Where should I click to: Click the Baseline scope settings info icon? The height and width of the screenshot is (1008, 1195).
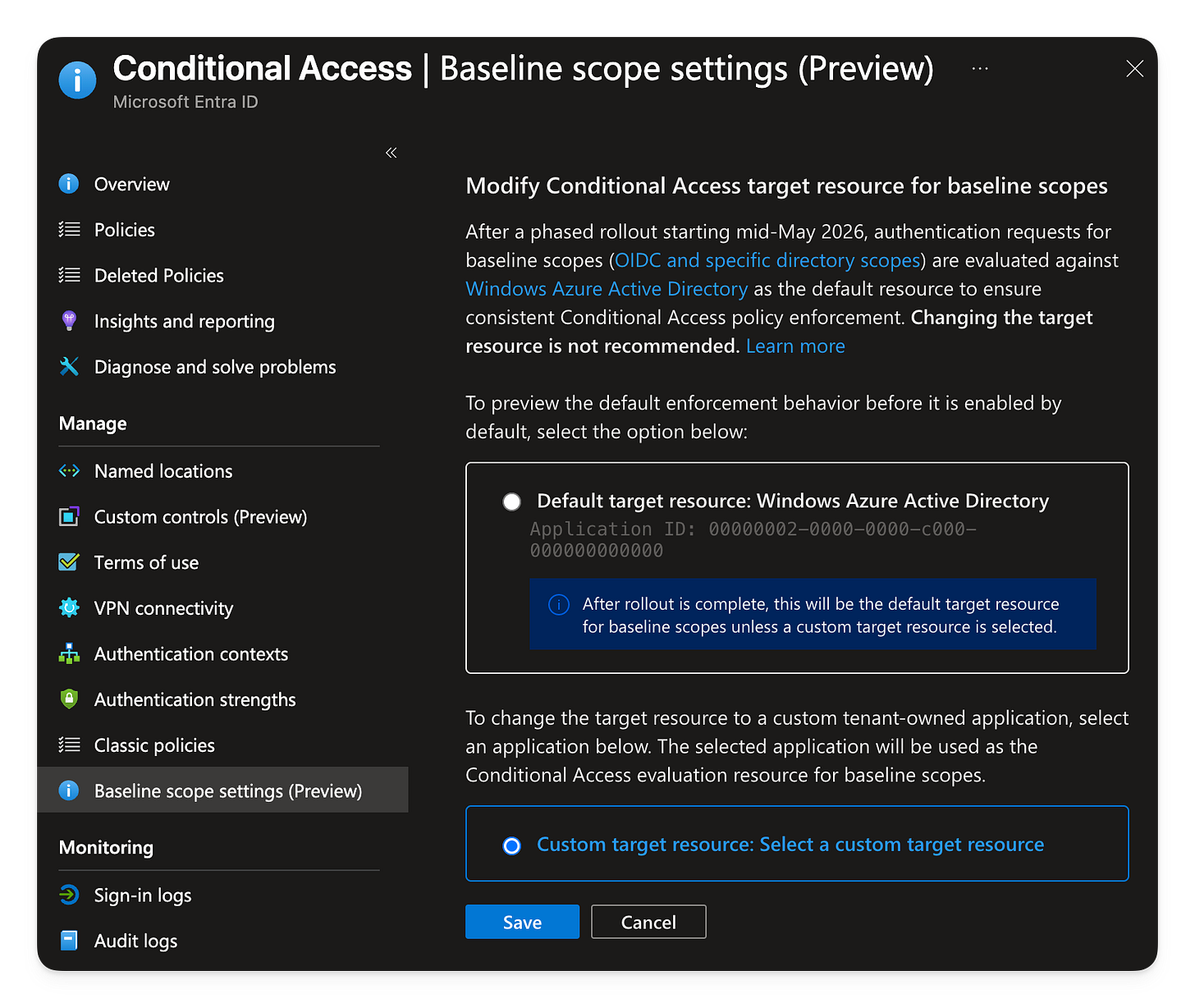point(69,790)
